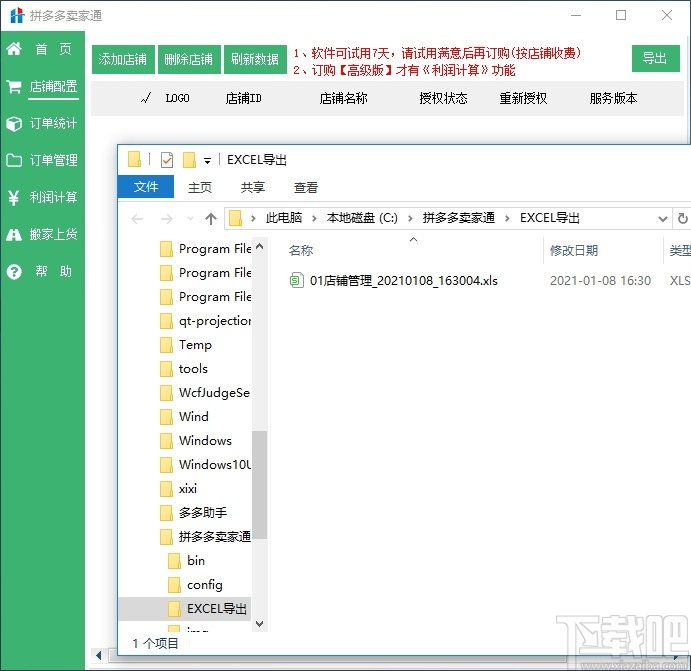The width and height of the screenshot is (691, 671).
Task: Open the quick access toolbar customize dropdown
Action: [207, 161]
